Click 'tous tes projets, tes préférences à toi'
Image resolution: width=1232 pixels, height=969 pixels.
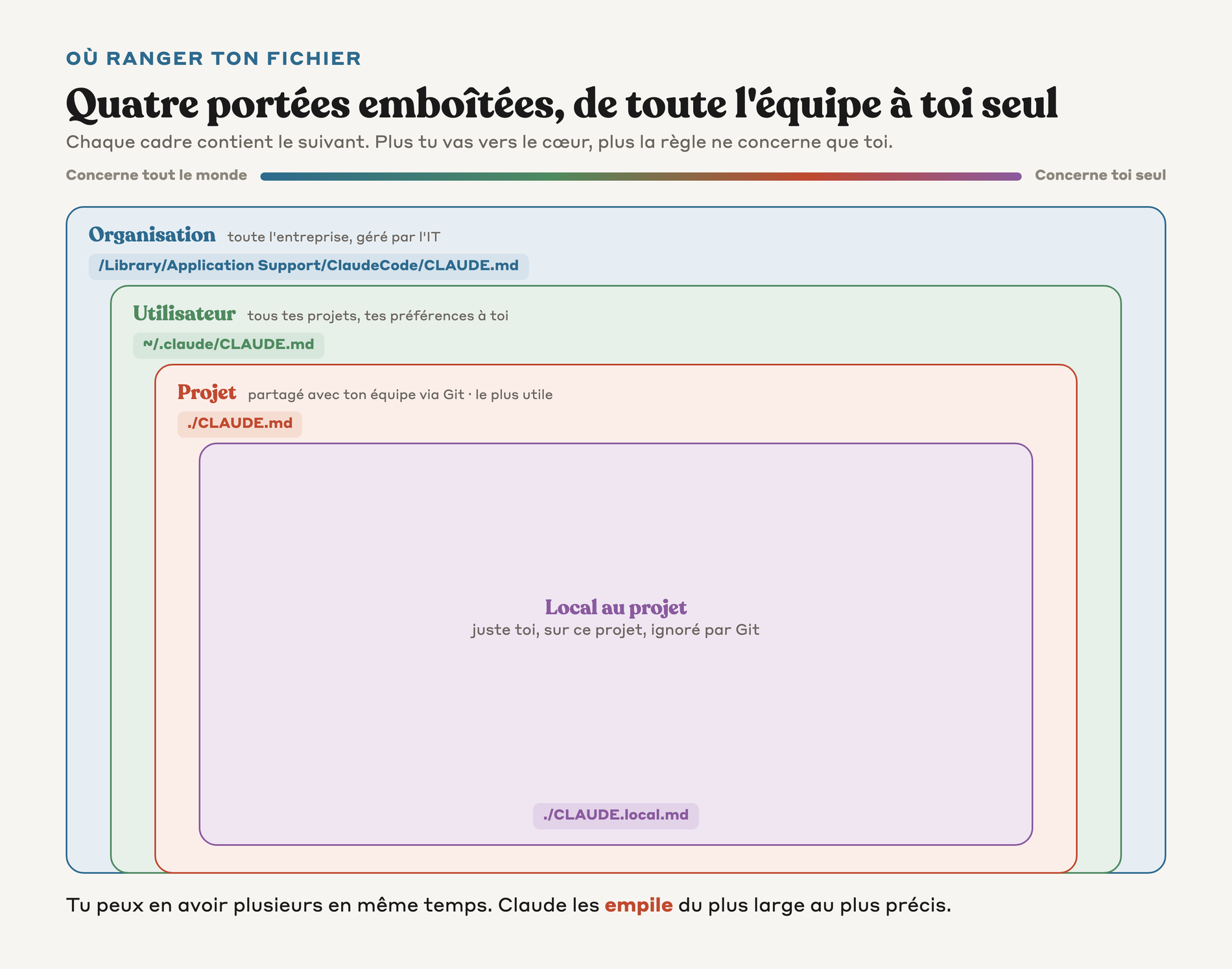(377, 316)
